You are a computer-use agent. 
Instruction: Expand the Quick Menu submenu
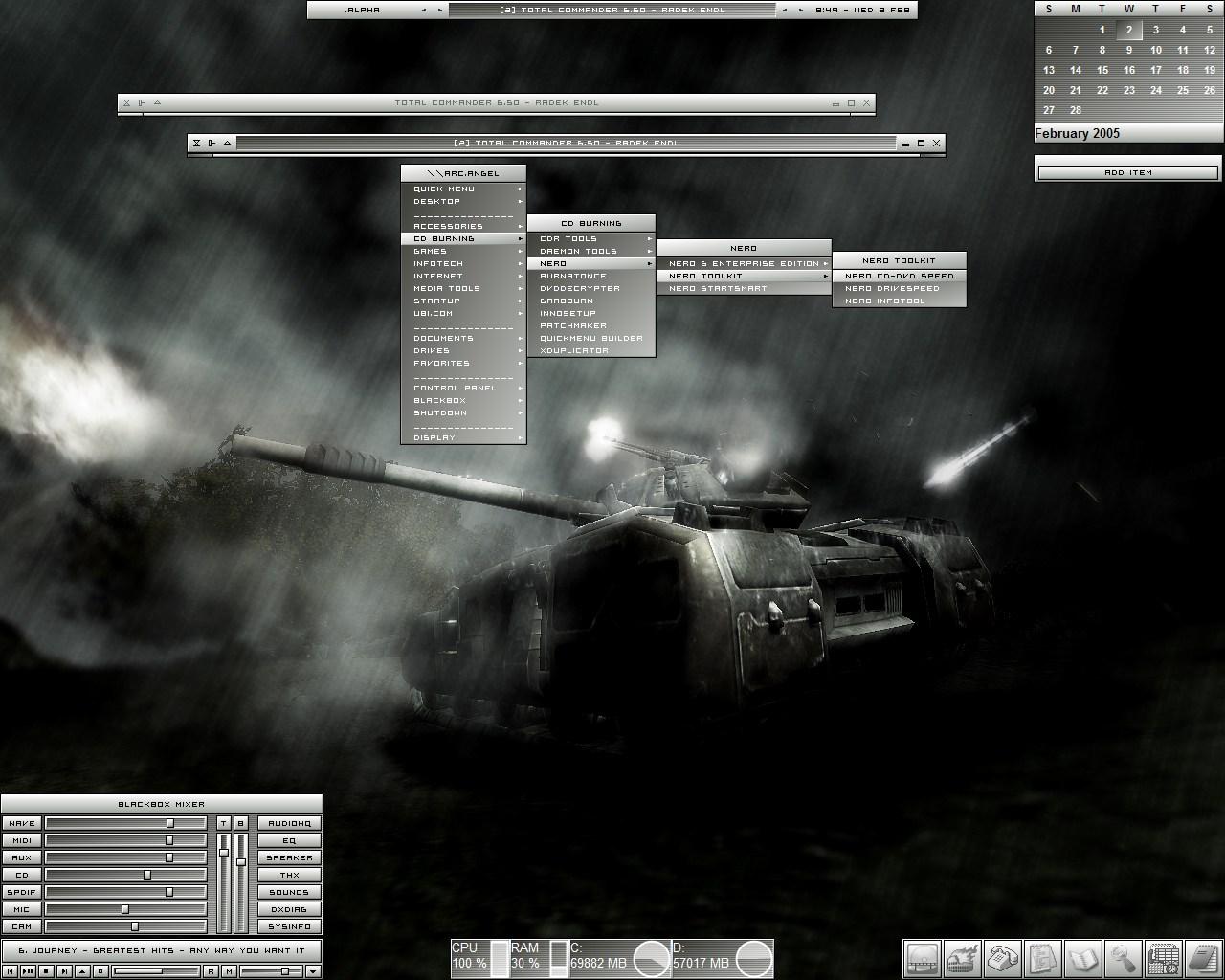(x=463, y=189)
